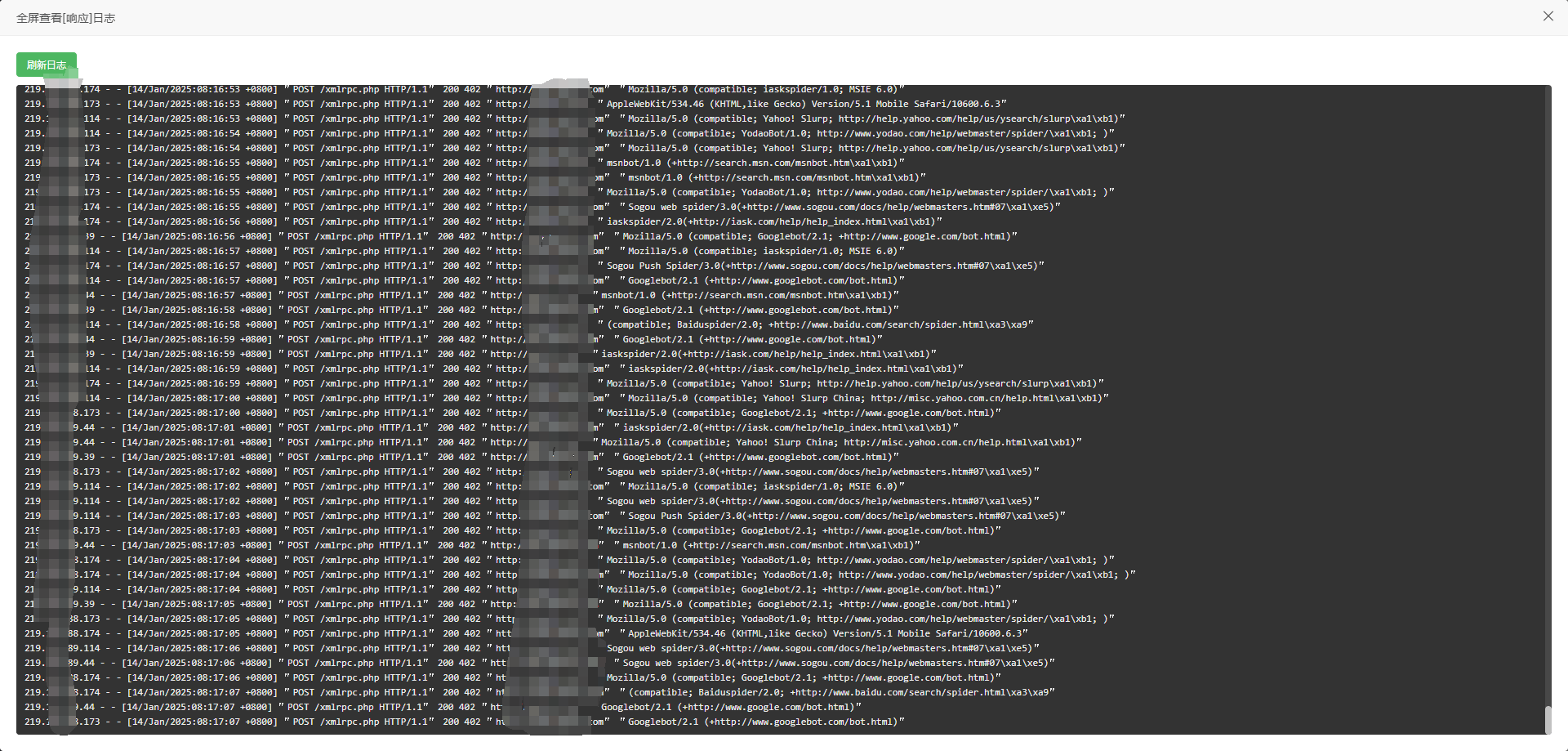Close the 全屏查看[响应]日志 fullscreen dialog

pyautogui.click(x=1548, y=16)
